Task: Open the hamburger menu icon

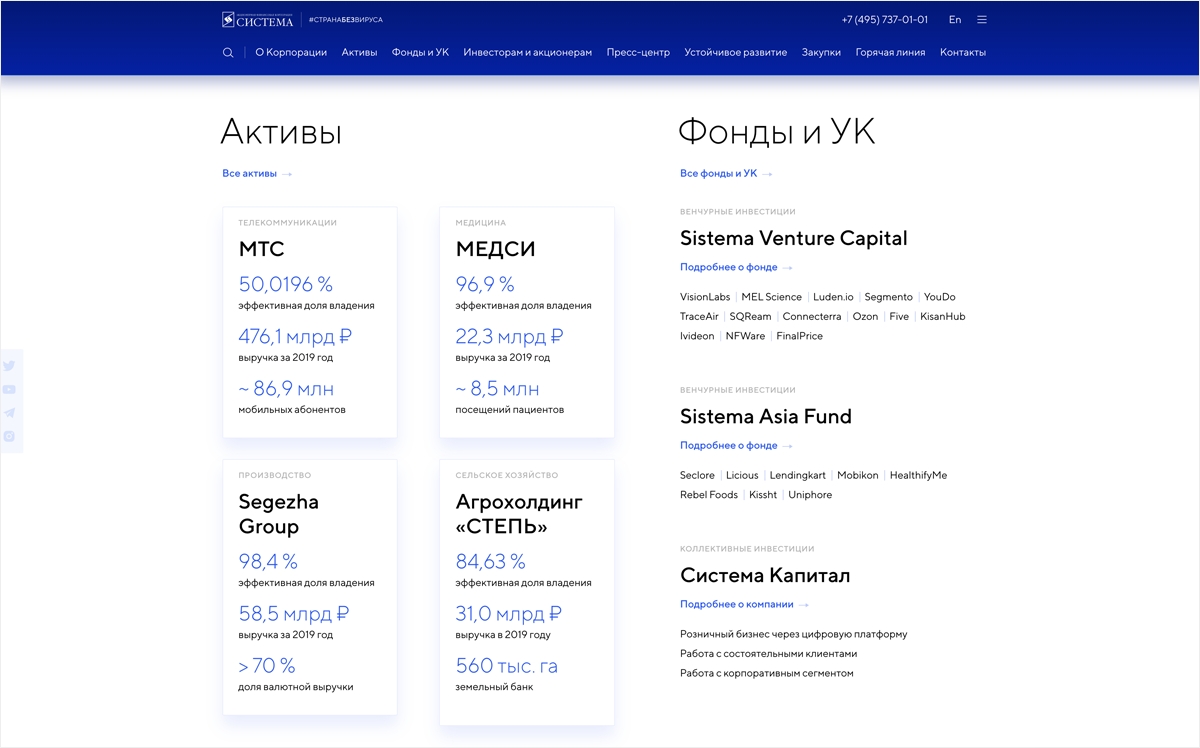Action: pyautogui.click(x=982, y=20)
